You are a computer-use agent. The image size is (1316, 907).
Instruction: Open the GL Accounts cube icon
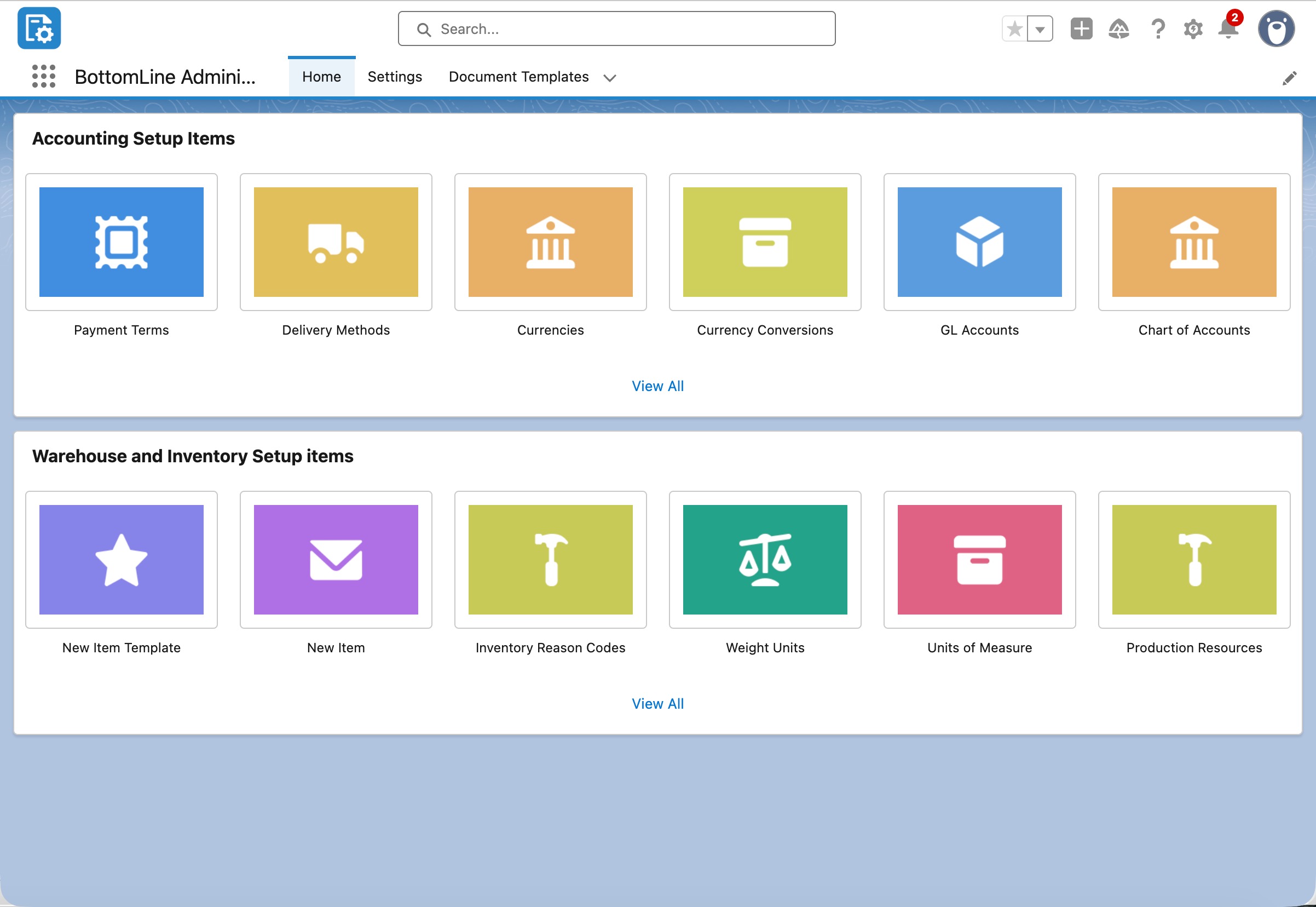979,242
